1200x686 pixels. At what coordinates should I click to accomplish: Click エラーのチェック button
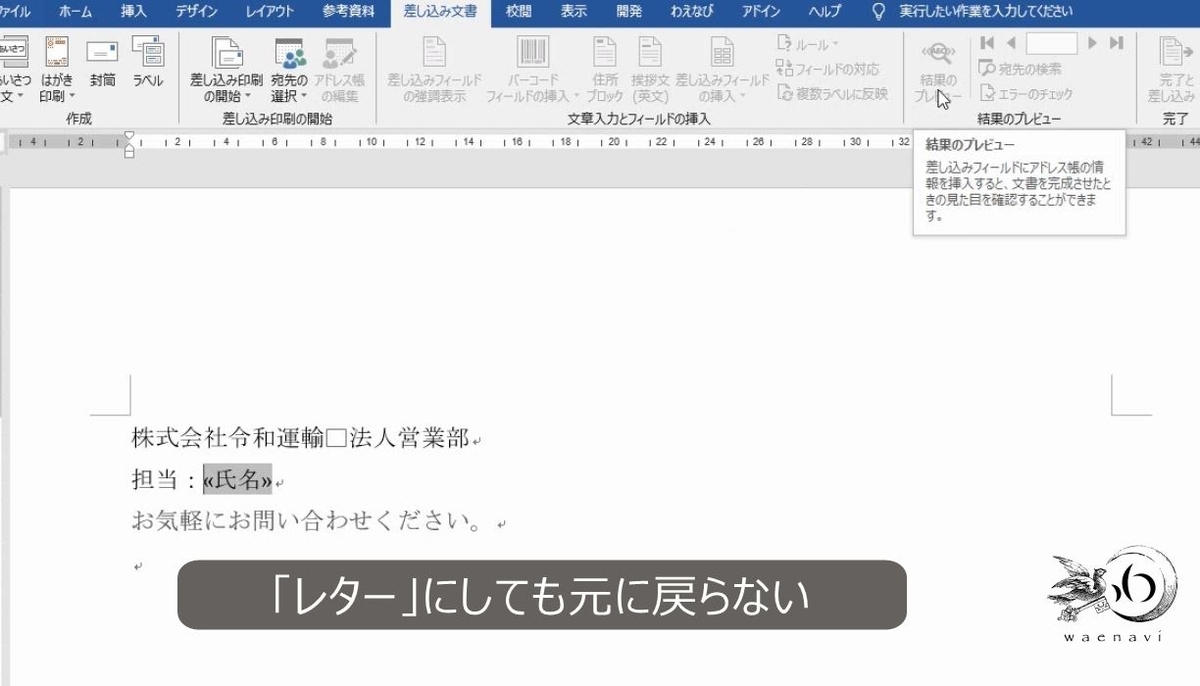1026,94
